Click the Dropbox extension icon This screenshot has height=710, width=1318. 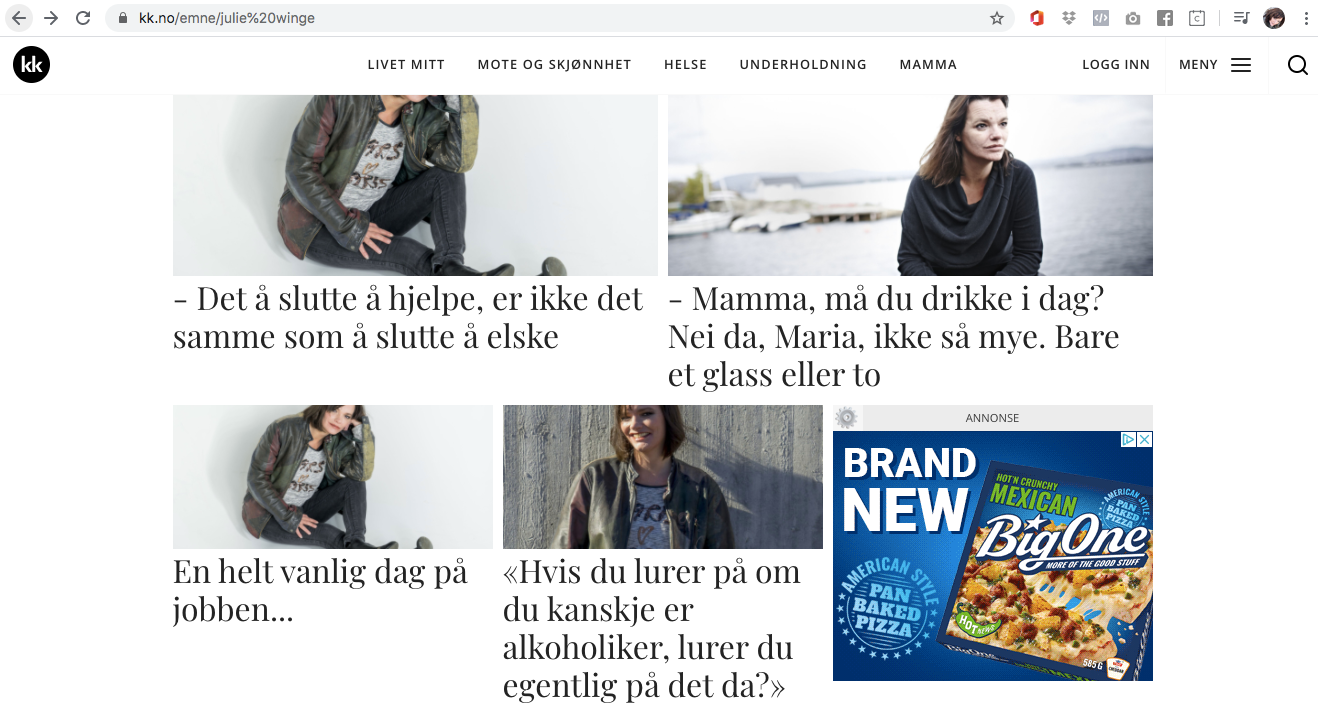click(x=1069, y=18)
